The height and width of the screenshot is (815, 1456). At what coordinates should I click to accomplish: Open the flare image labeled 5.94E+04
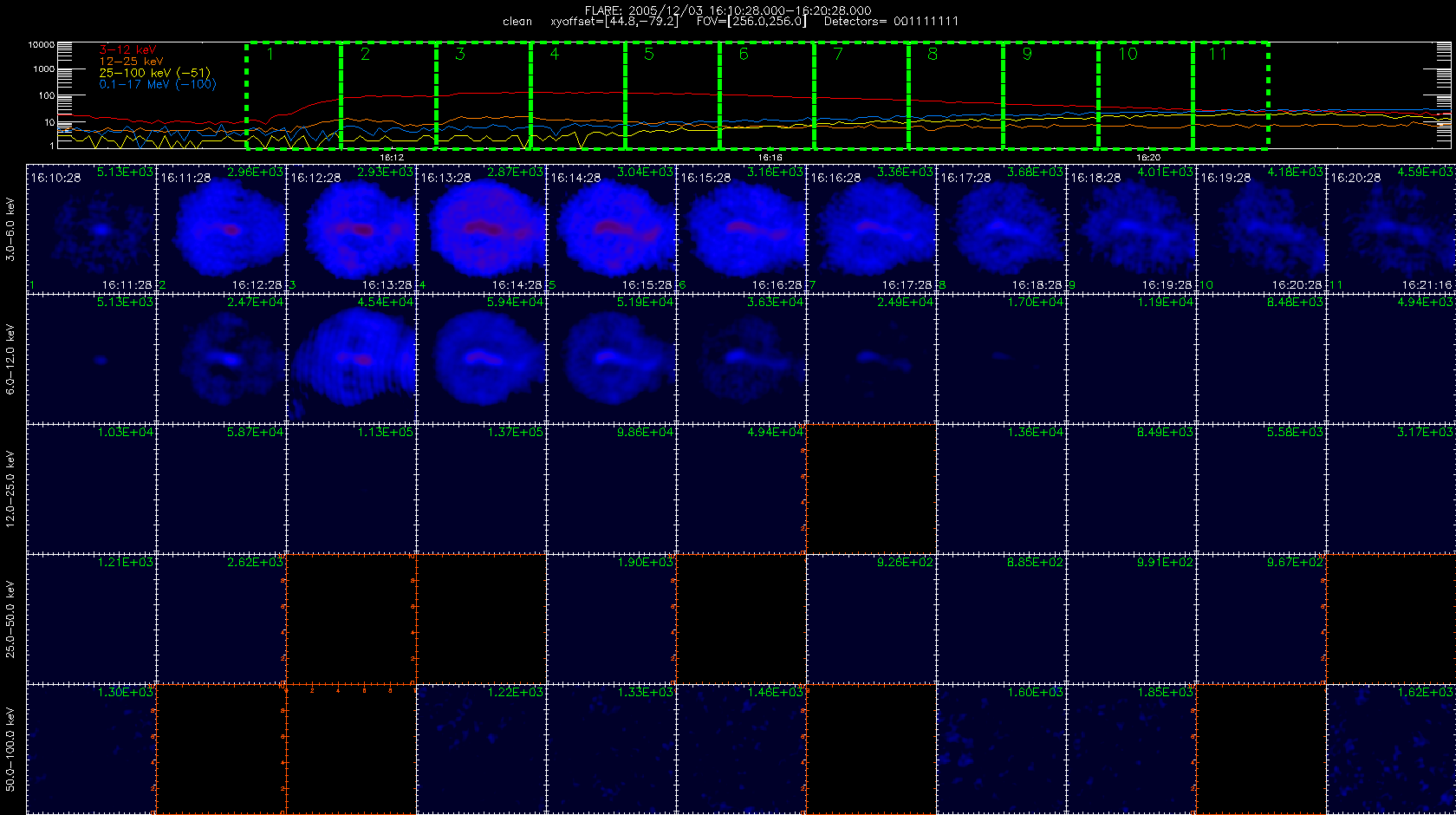[x=481, y=359]
